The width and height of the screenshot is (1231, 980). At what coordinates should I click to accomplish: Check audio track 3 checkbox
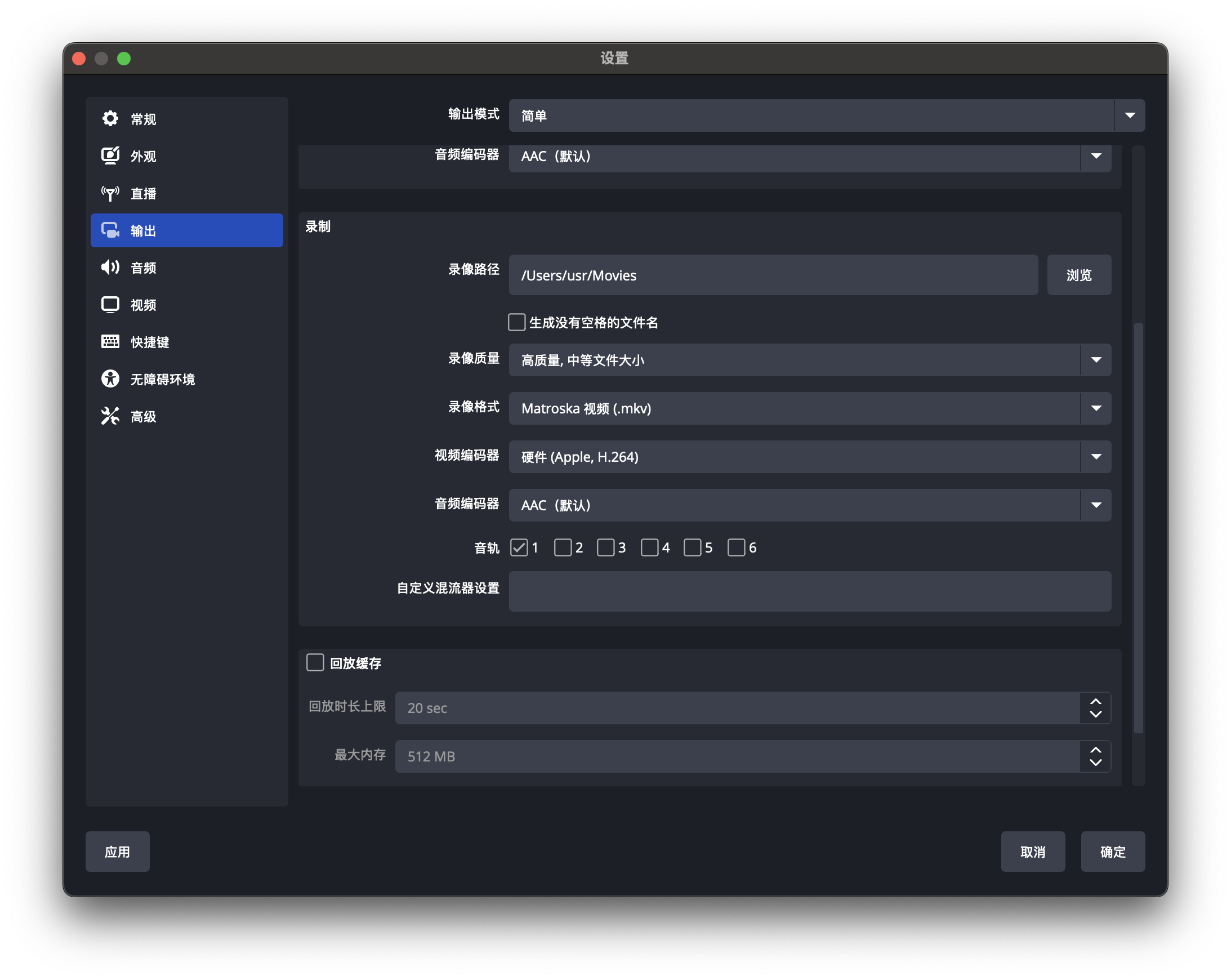606,547
